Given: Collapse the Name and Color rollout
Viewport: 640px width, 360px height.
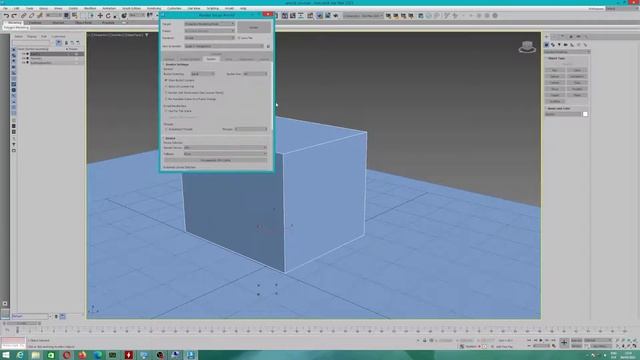Looking at the screenshot, I should (558, 109).
